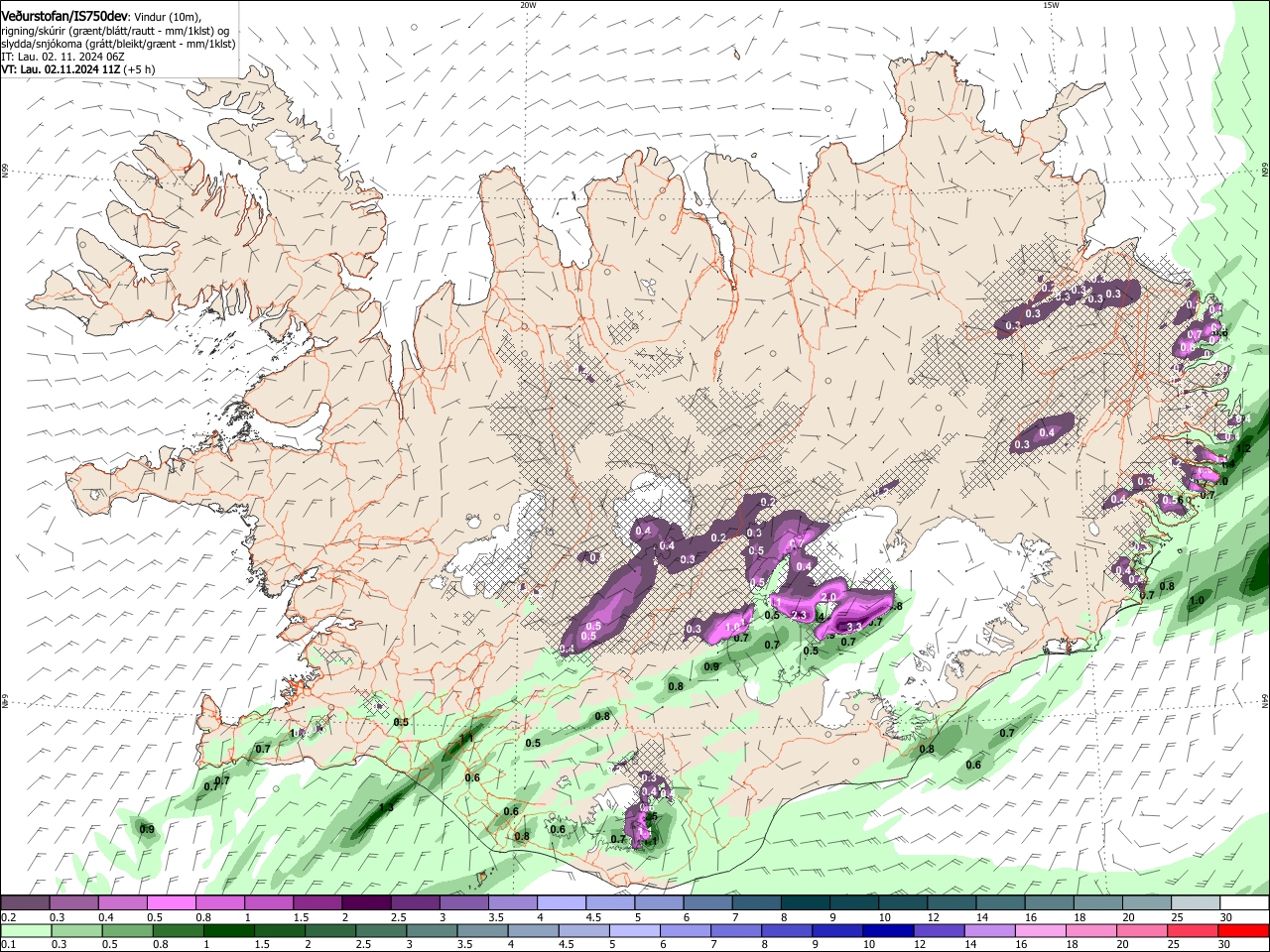1270x952 pixels.
Task: Select the 0.2 dark mauve swatch in the upper legend
Action: point(25,903)
